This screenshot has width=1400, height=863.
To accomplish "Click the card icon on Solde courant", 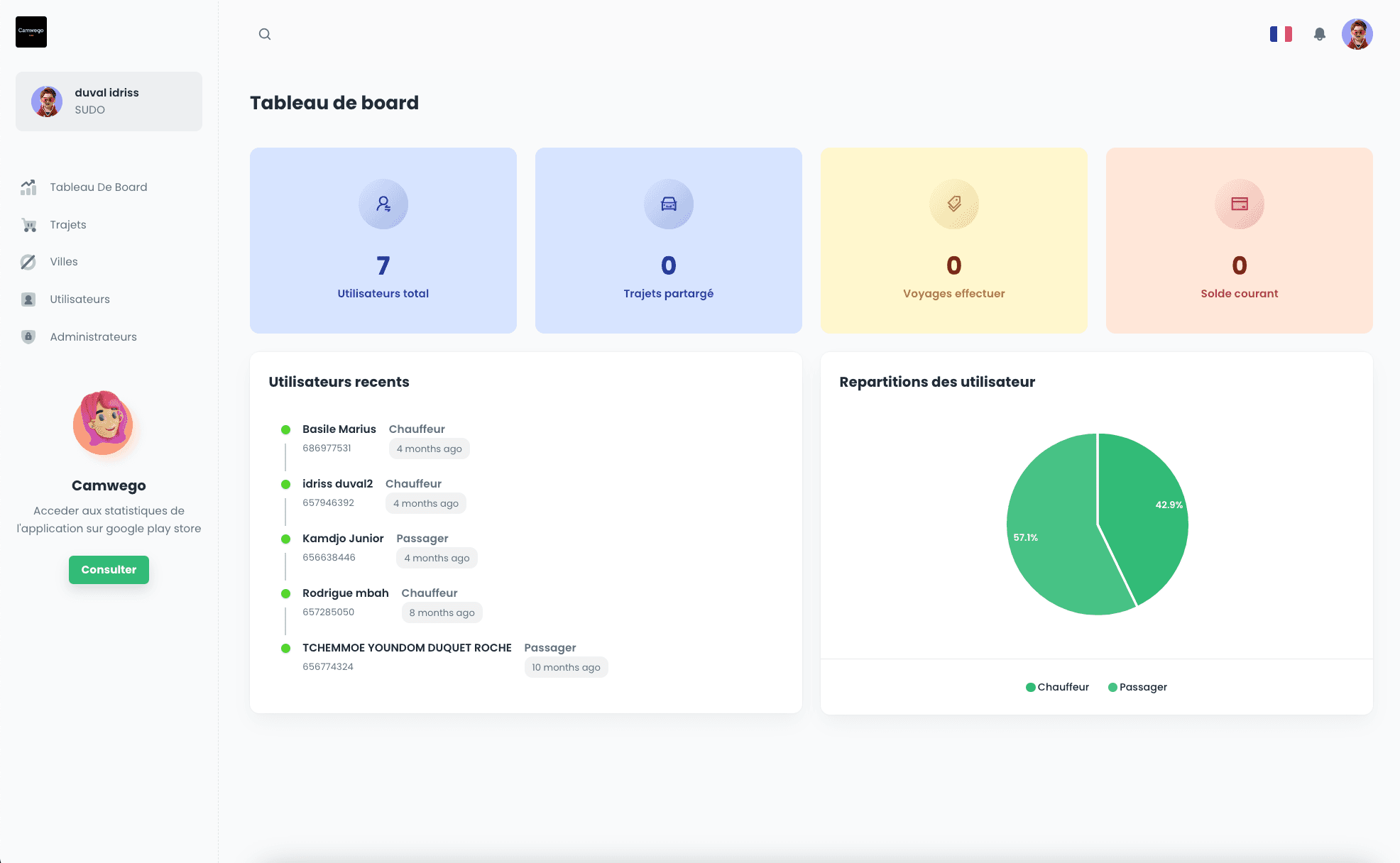I will pyautogui.click(x=1240, y=204).
